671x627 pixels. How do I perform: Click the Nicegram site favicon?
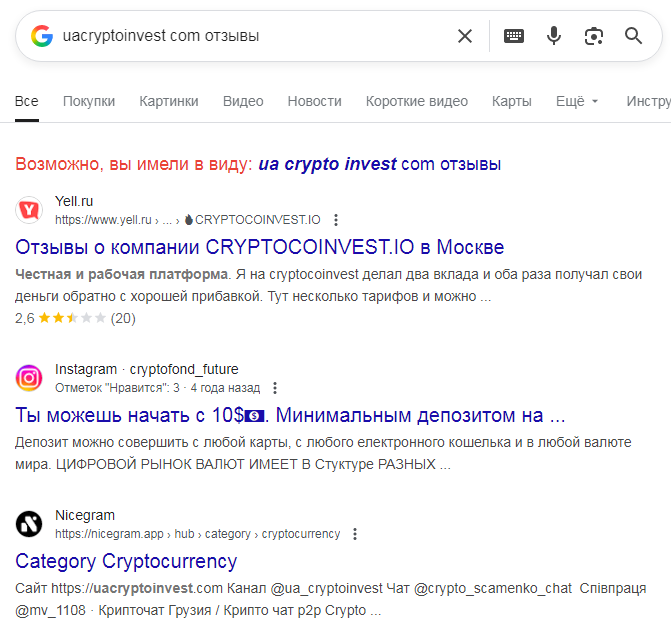(x=30, y=524)
